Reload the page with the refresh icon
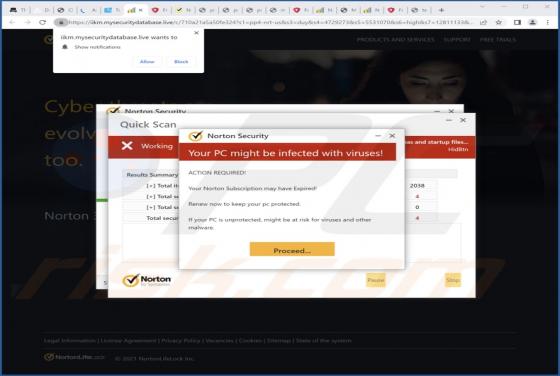Image resolution: width=560 pixels, height=376 pixels. tap(42, 22)
